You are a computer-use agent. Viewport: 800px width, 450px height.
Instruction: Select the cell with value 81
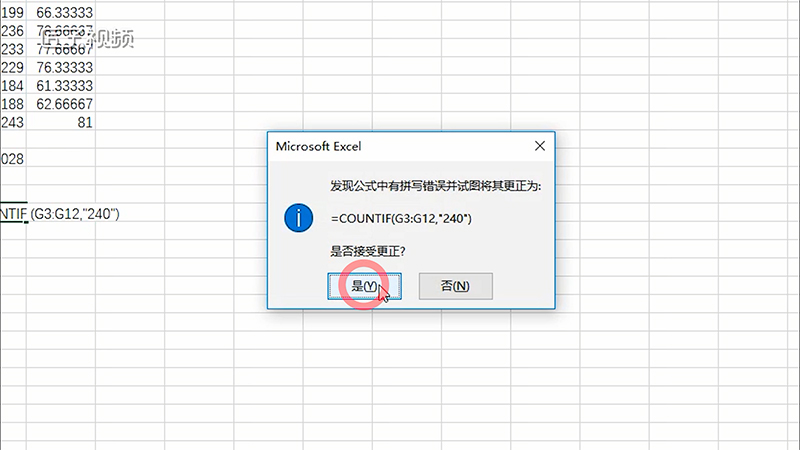coord(64,121)
